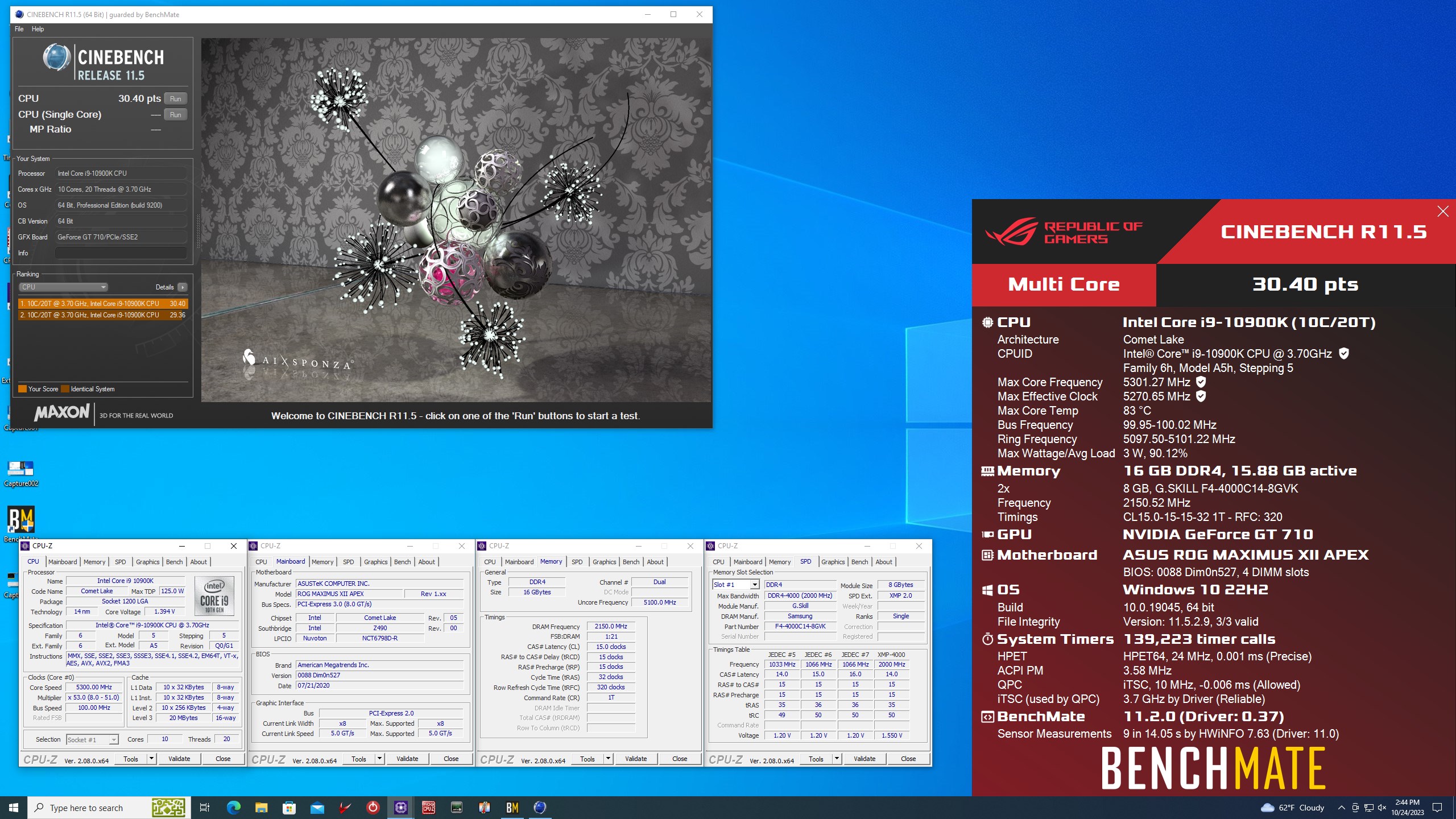Switch to Bench tab in first CPU-Z window
1456x819 pixels.
coord(174,562)
